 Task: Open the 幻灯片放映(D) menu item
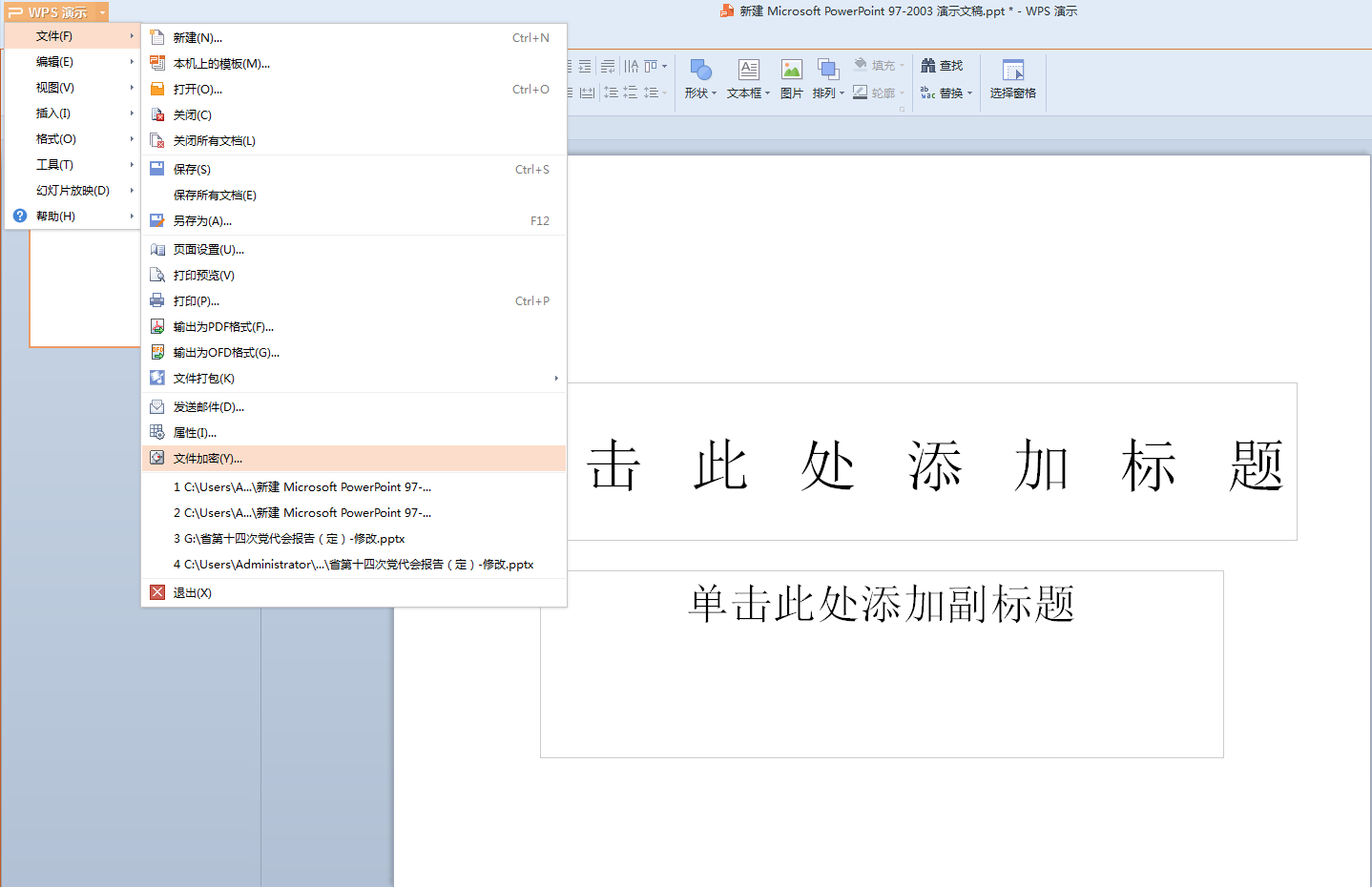[73, 190]
